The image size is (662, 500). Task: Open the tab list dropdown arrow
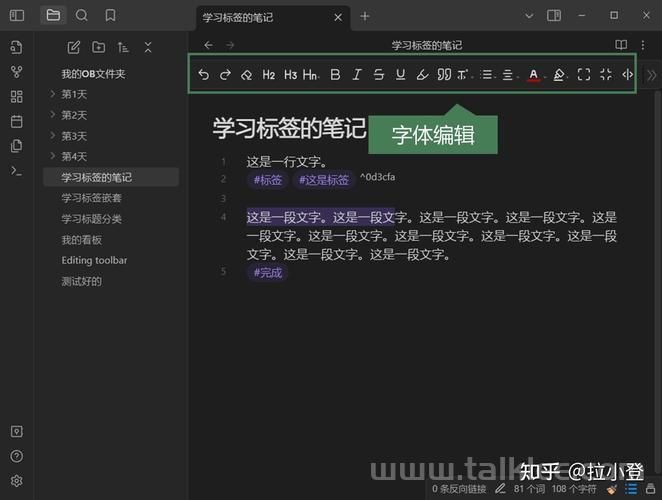[529, 16]
